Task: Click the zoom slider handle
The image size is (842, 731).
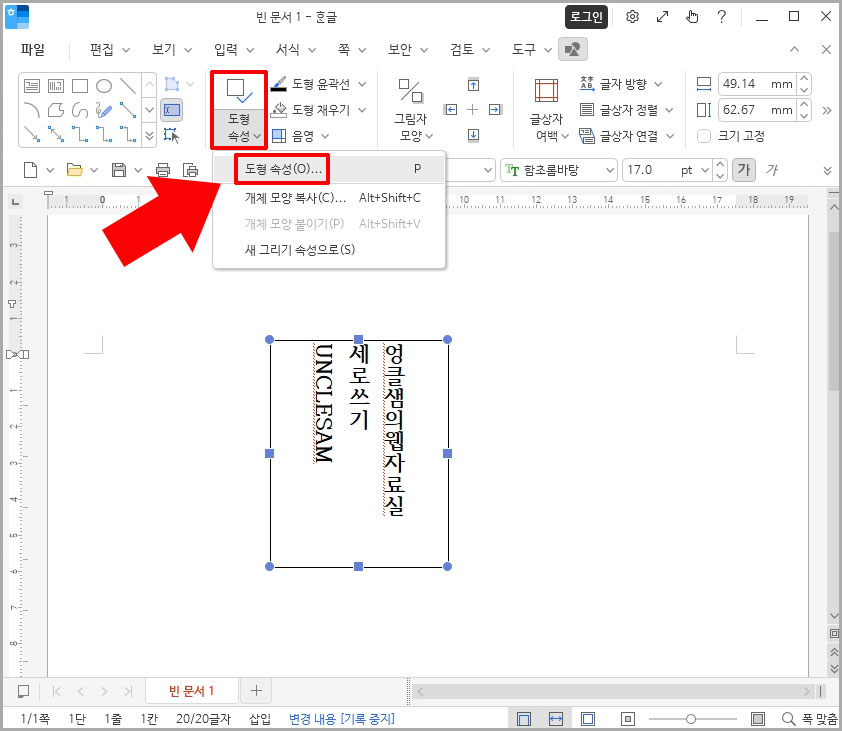Action: pyautogui.click(x=691, y=719)
